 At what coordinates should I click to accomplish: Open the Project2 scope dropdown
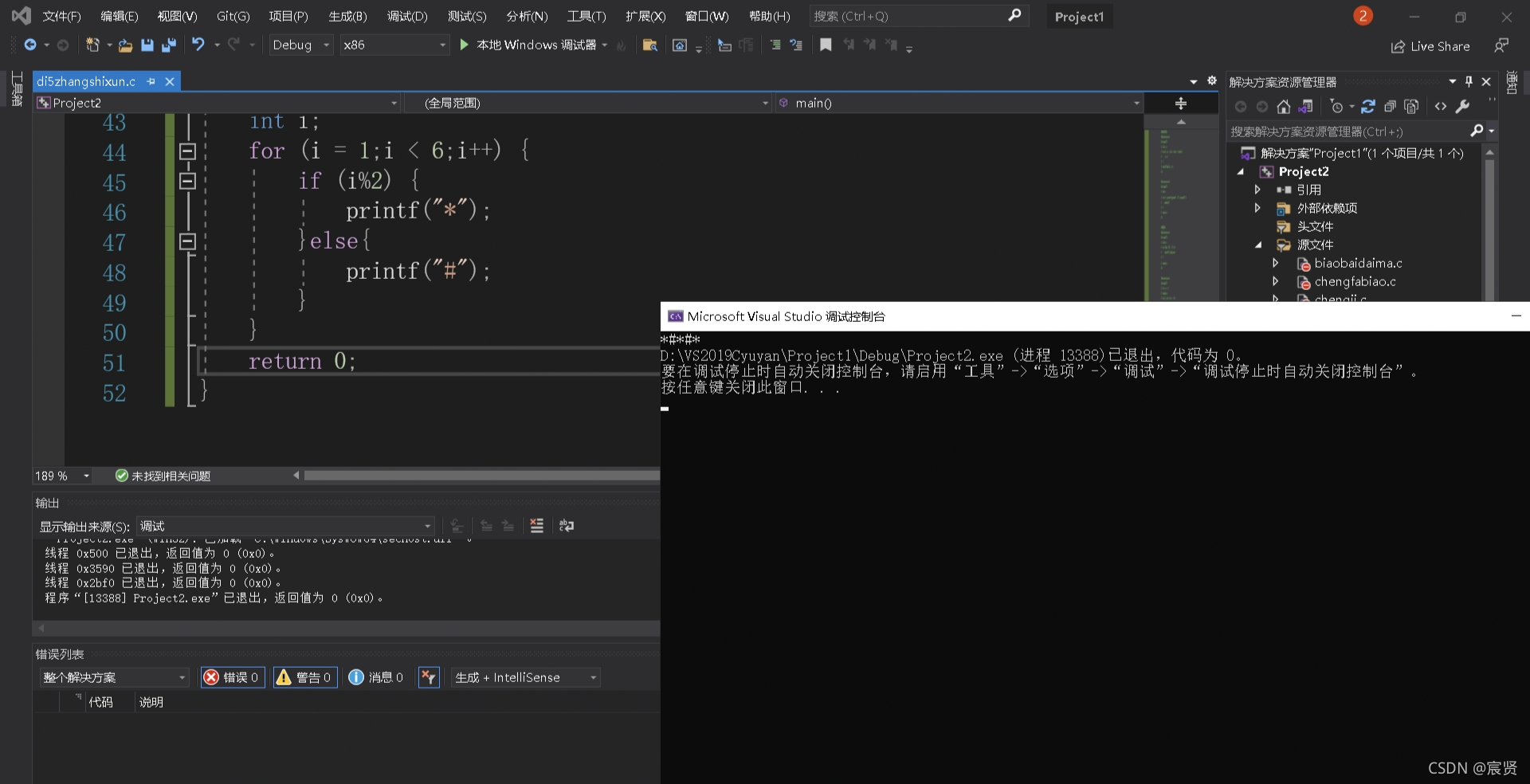(217, 103)
